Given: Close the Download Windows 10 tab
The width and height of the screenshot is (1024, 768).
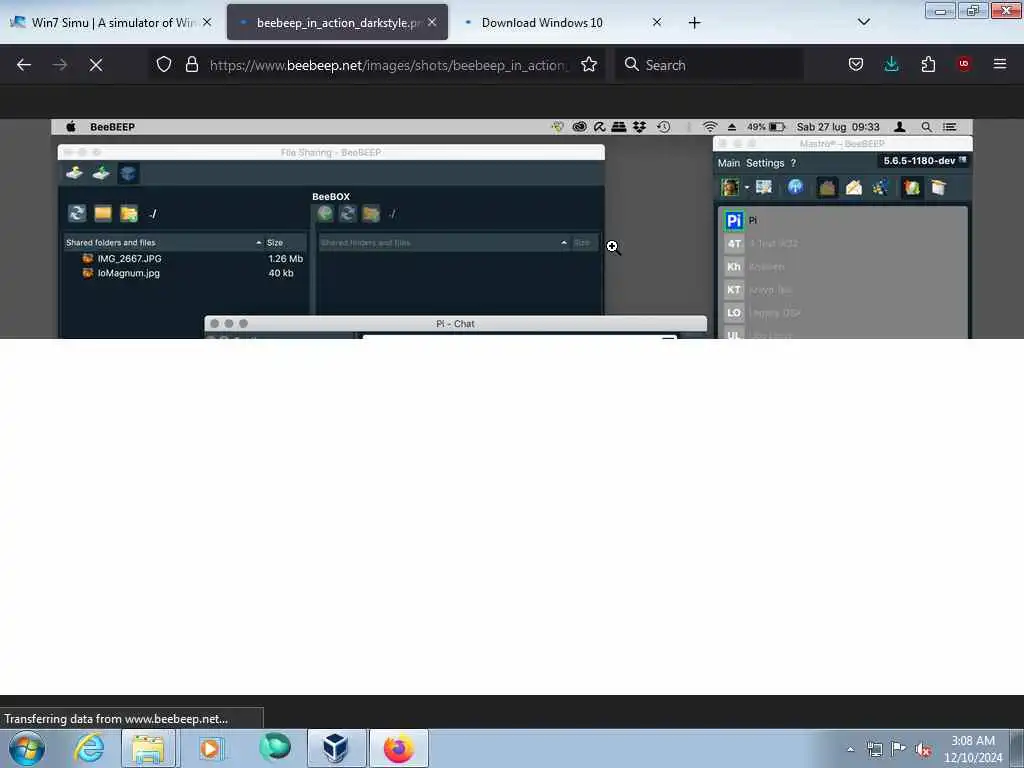Looking at the screenshot, I should point(657,22).
